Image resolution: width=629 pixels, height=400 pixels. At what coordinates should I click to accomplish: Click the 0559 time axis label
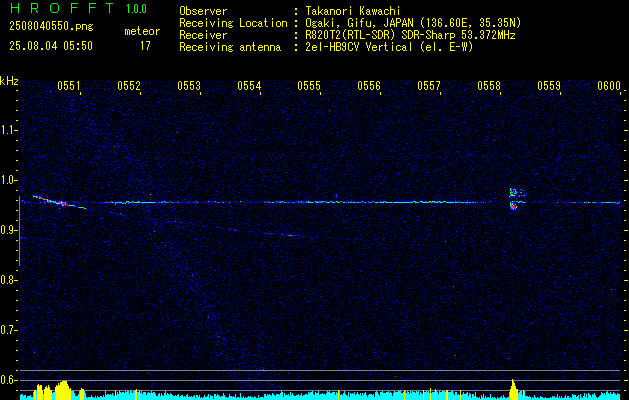point(549,86)
